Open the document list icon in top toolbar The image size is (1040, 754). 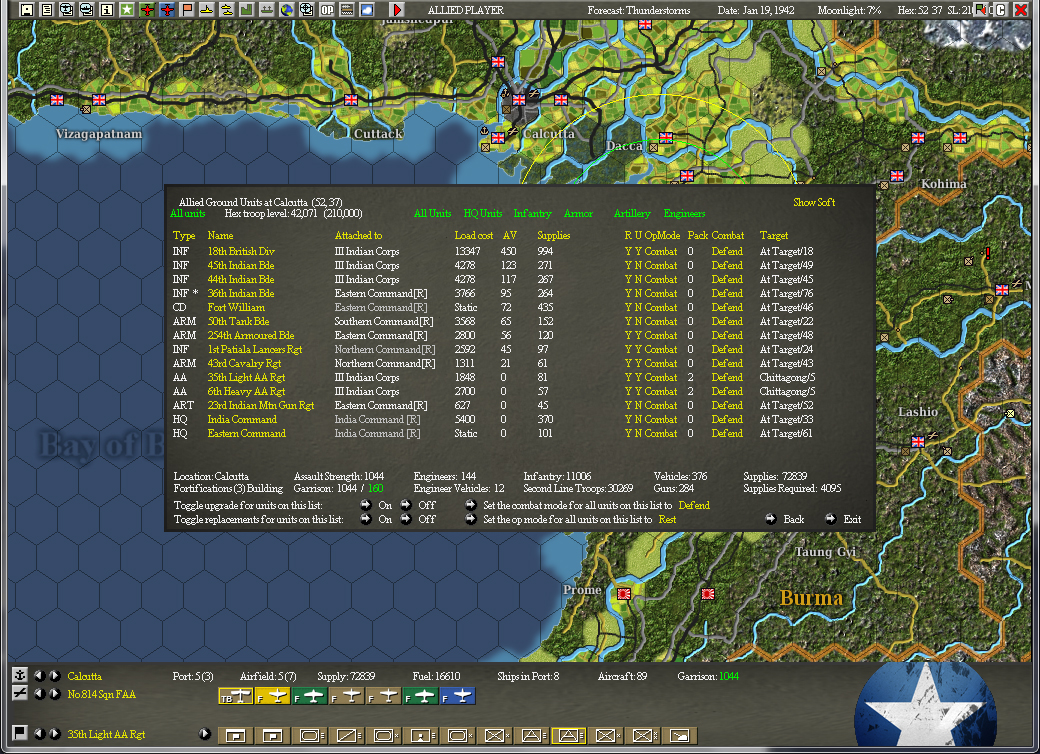point(46,10)
